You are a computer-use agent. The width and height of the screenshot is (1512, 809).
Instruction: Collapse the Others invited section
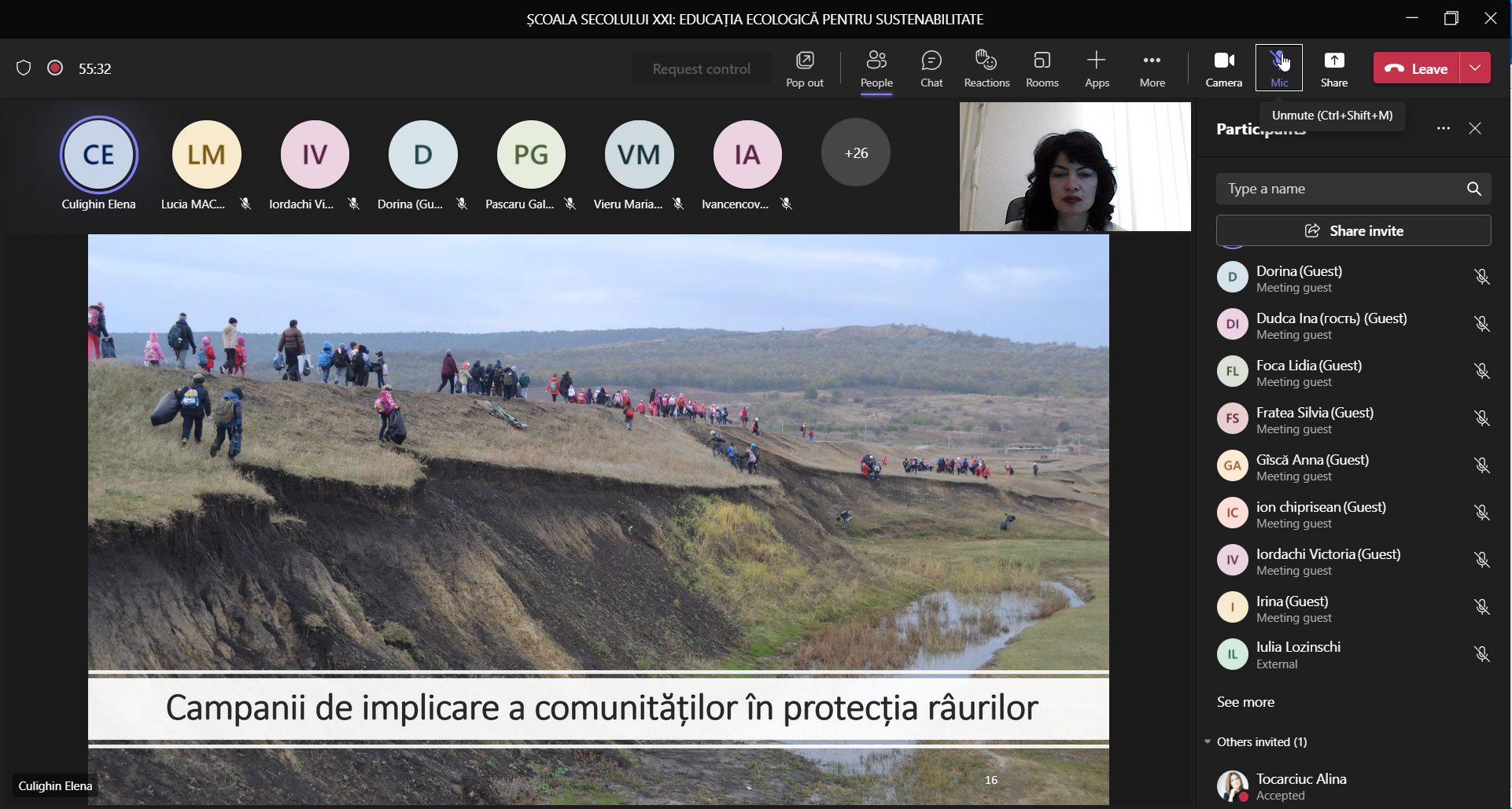click(x=1208, y=741)
